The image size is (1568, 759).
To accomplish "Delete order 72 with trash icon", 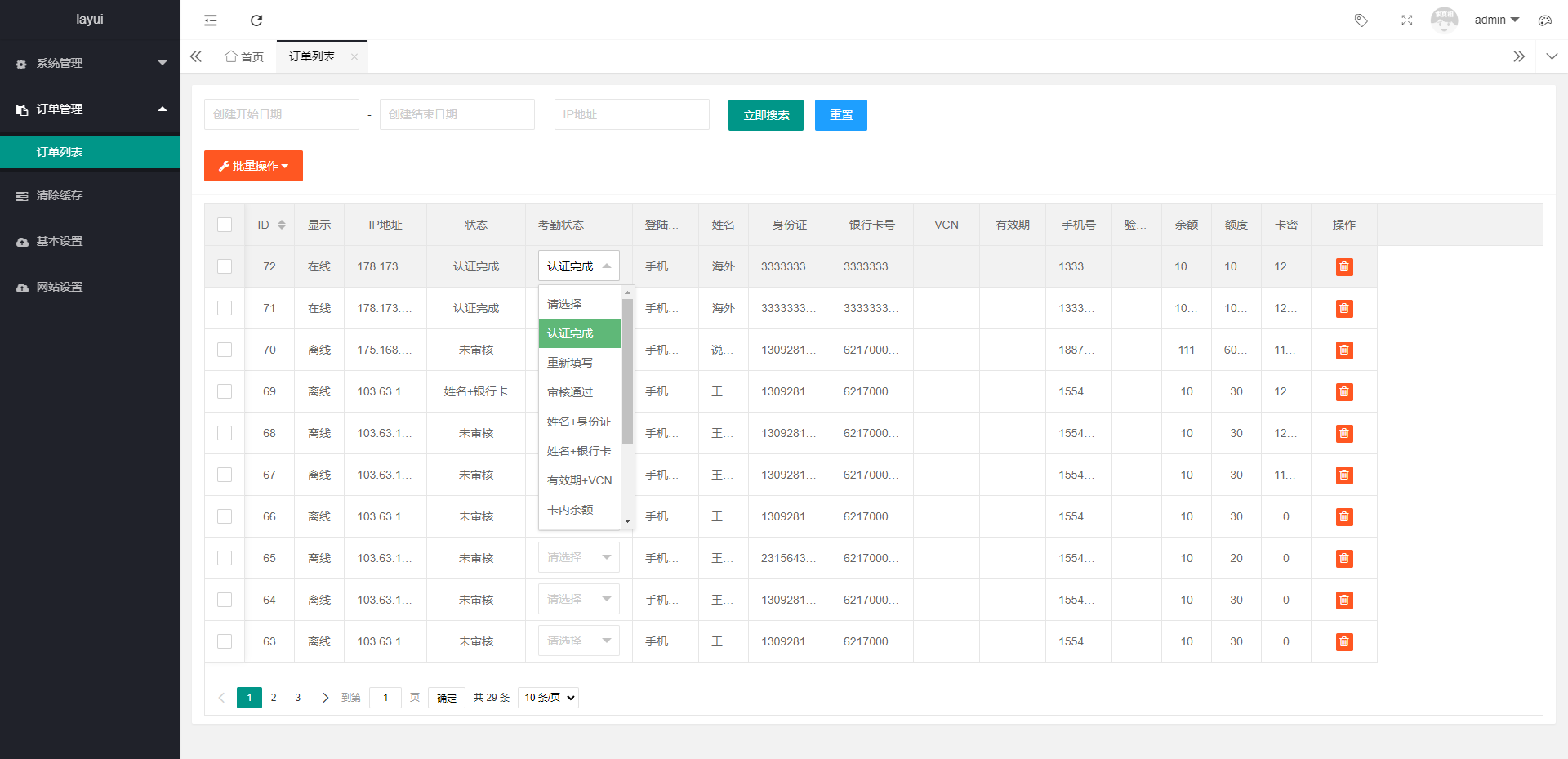I will click(1343, 267).
